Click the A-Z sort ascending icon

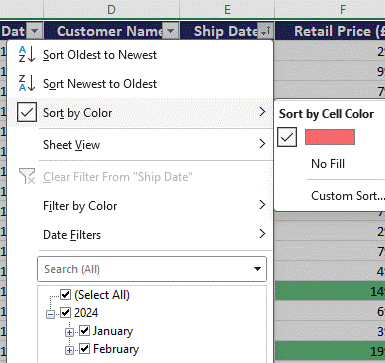tap(26, 55)
